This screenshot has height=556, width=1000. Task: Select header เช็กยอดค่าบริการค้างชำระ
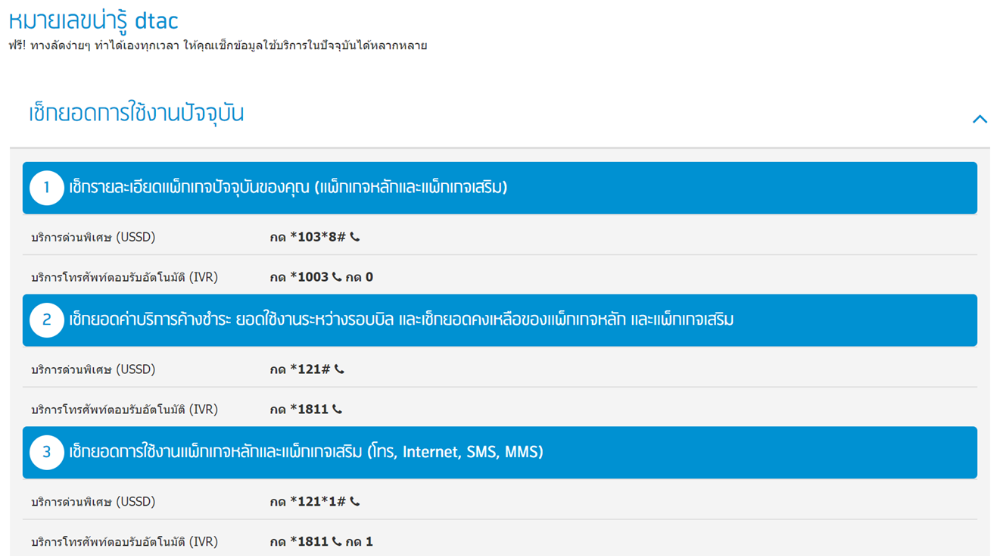[499, 320]
